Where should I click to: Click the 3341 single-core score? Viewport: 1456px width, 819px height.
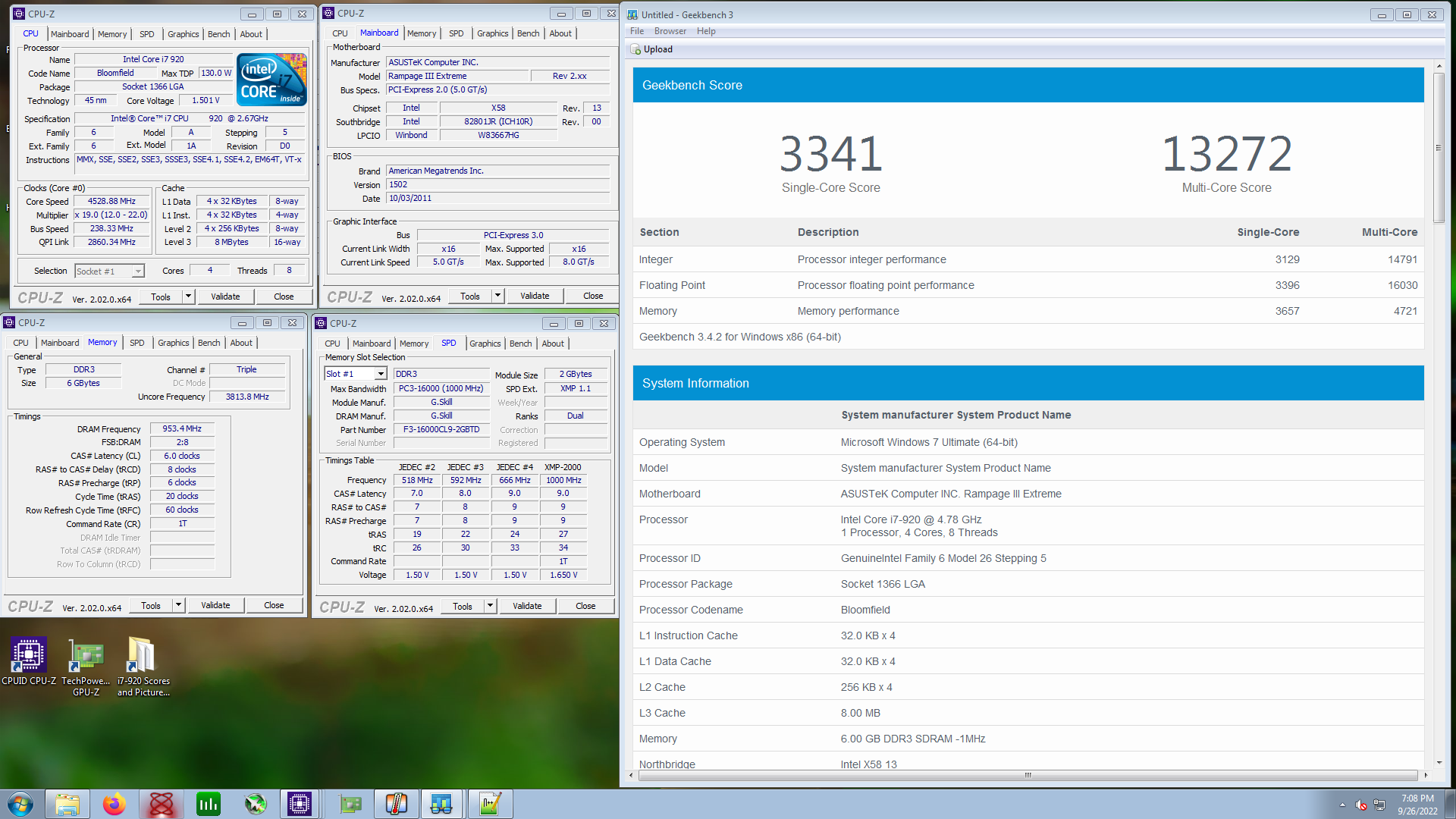coord(831,153)
